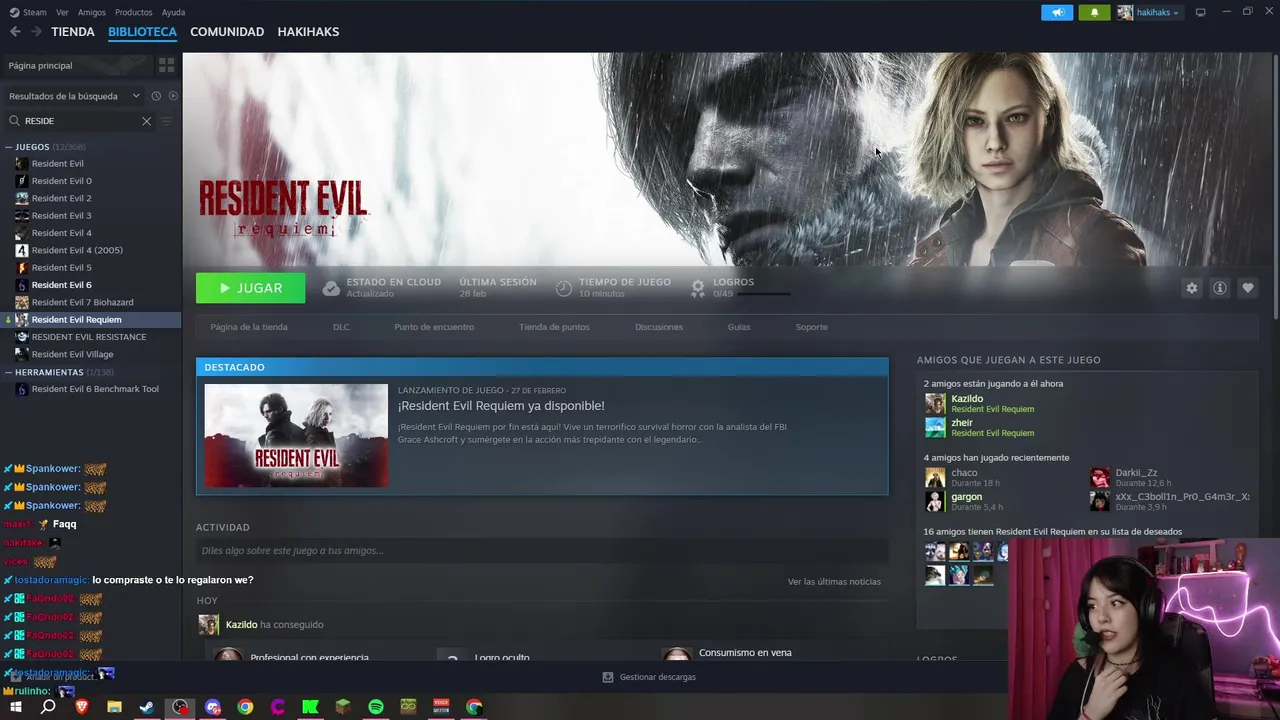Open advanced library filter options
The image size is (1280, 720).
pyautogui.click(x=167, y=121)
